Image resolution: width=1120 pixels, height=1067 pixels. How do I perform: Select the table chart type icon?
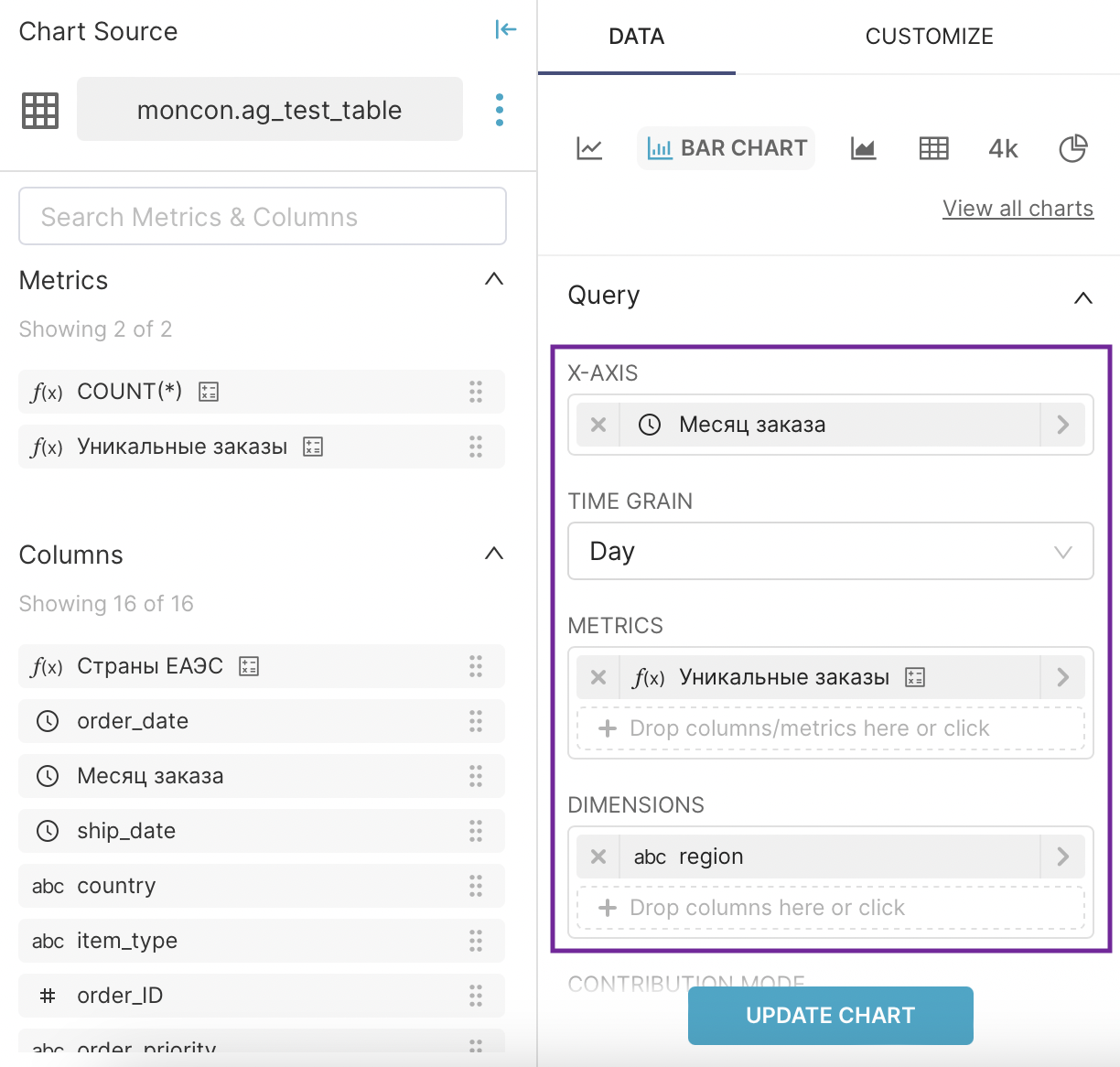pos(933,148)
